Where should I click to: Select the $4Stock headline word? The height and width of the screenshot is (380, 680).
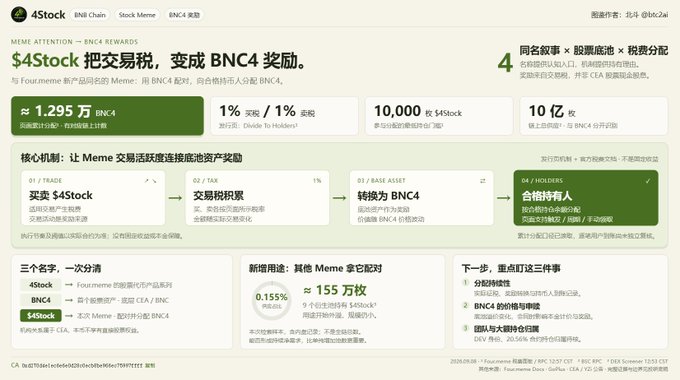point(45,60)
